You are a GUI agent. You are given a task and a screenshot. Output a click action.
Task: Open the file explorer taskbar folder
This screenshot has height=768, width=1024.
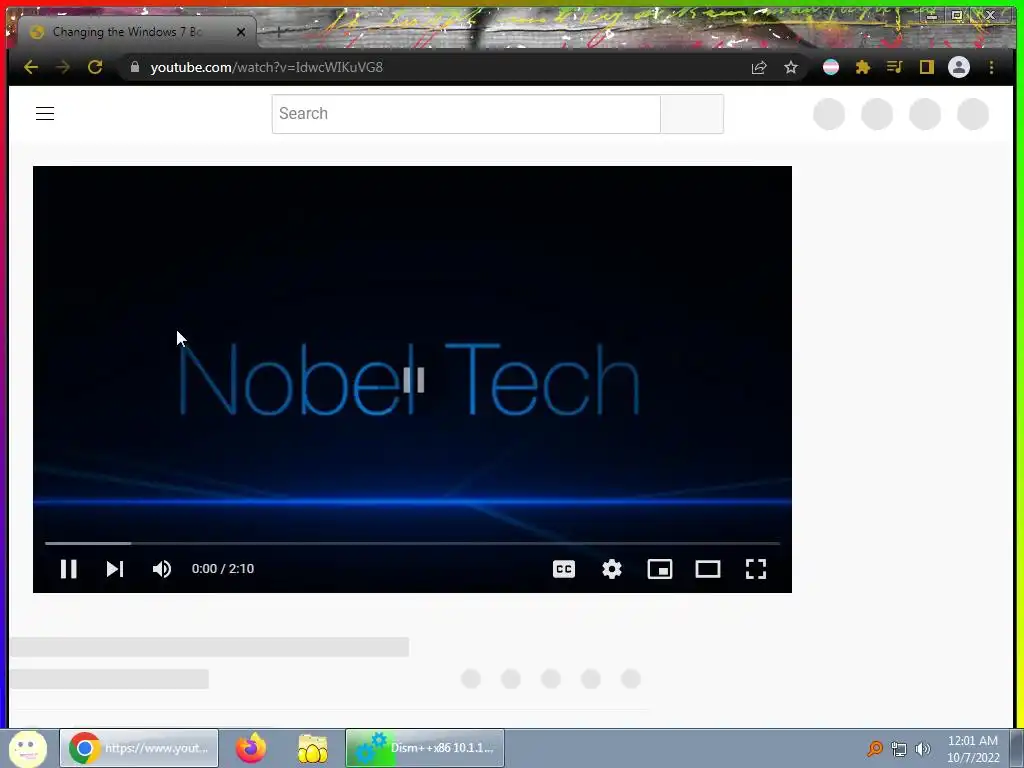pyautogui.click(x=313, y=748)
